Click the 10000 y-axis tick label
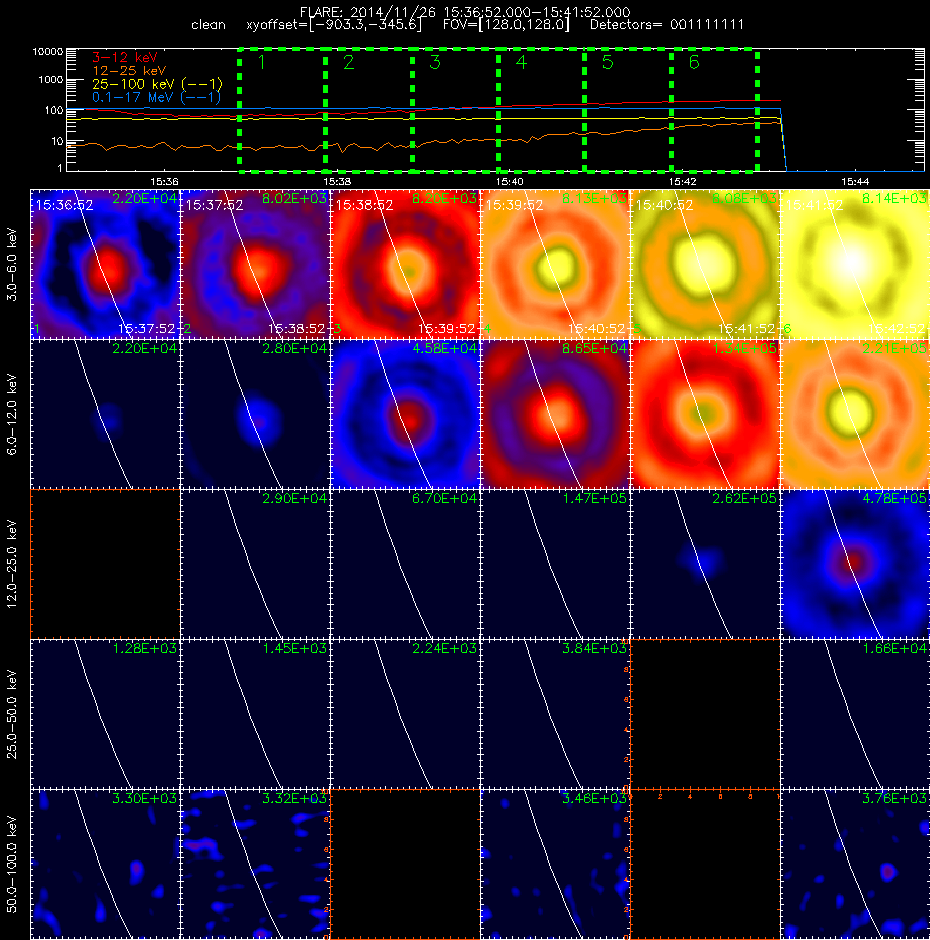This screenshot has width=930, height=940. 47,52
